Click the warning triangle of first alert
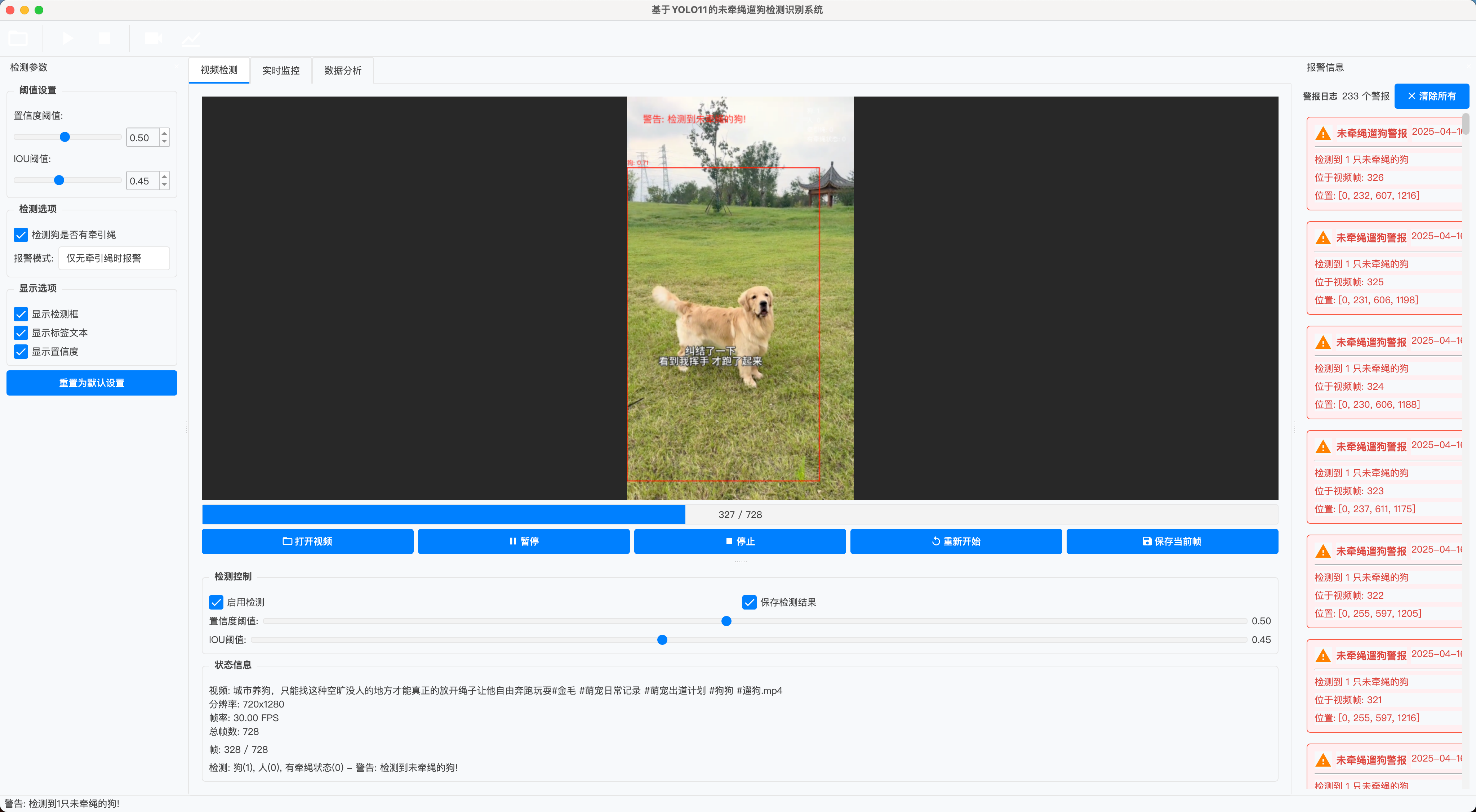1476x812 pixels. click(1323, 133)
